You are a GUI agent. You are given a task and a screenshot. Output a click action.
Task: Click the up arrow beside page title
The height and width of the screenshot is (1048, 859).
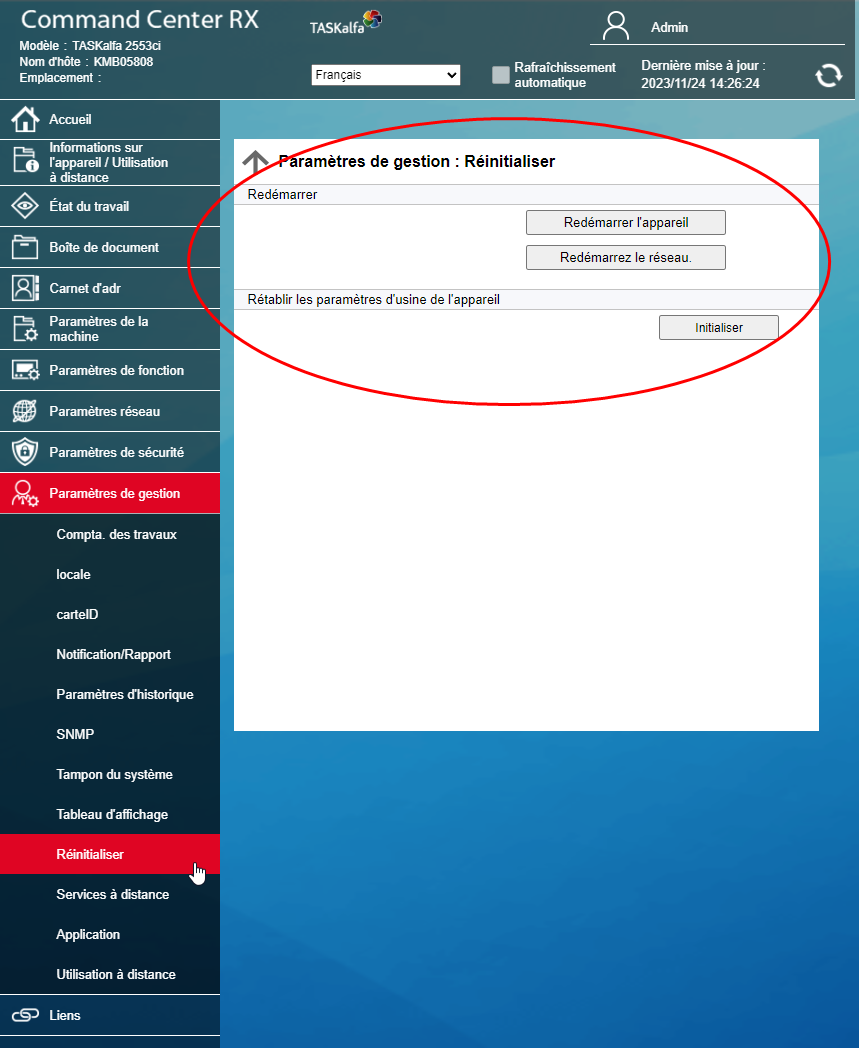(256, 162)
